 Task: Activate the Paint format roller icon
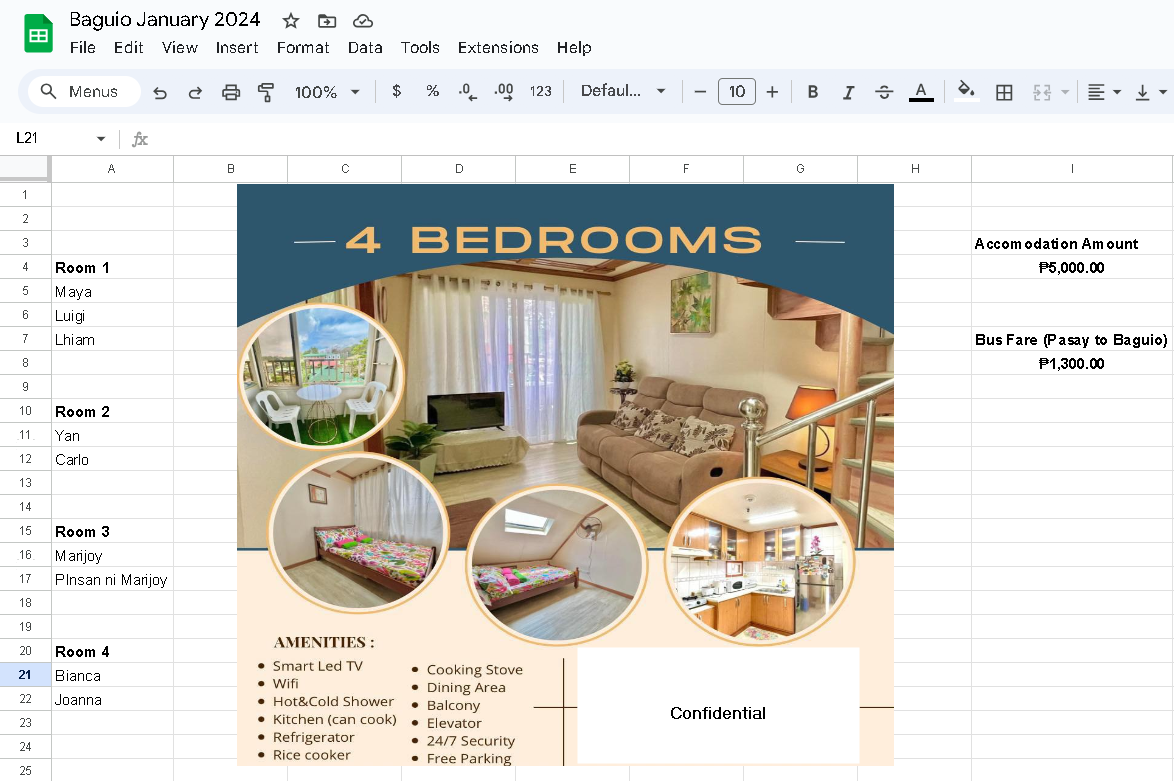[266, 92]
